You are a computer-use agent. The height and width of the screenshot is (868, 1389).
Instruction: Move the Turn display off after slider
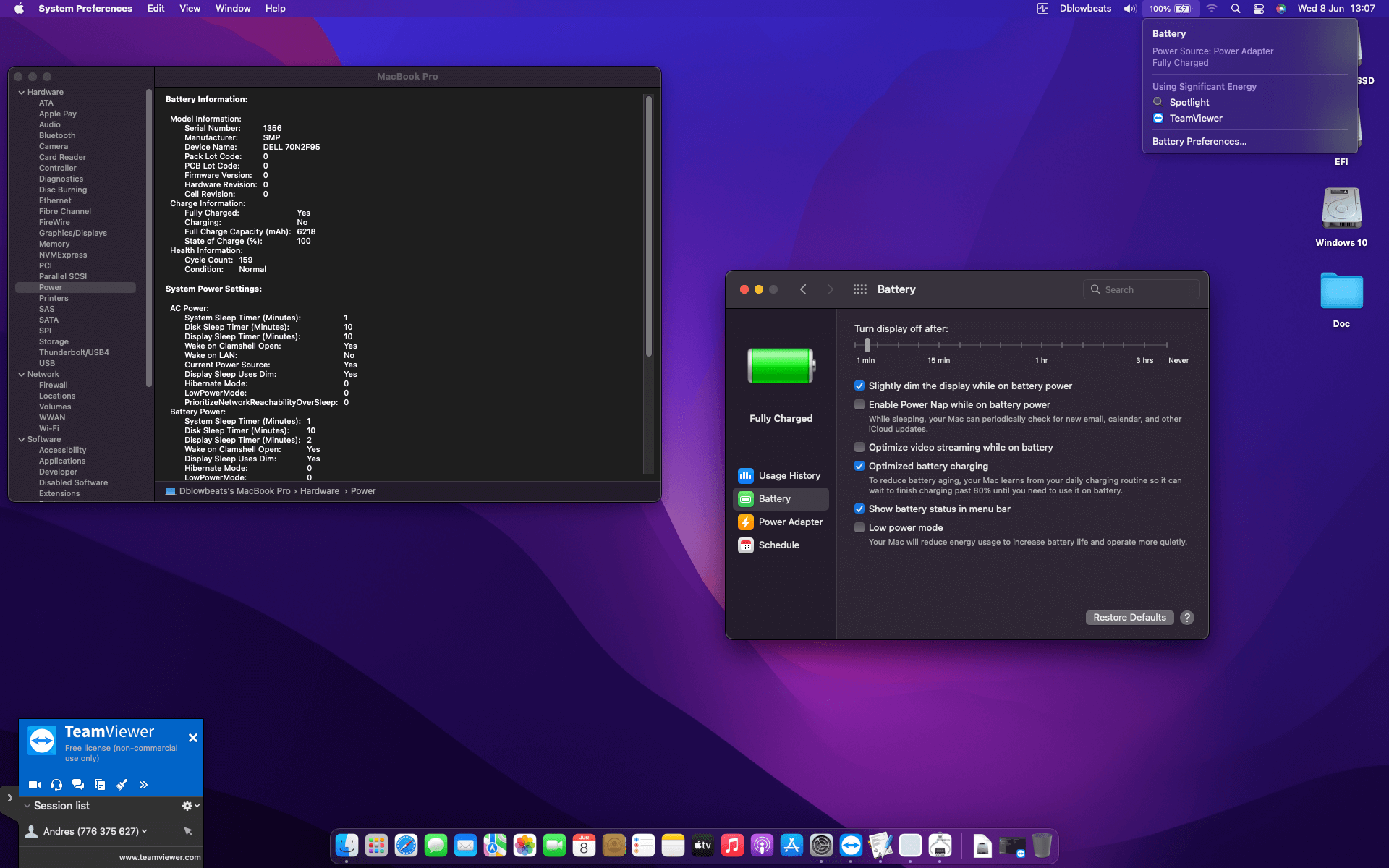[868, 345]
